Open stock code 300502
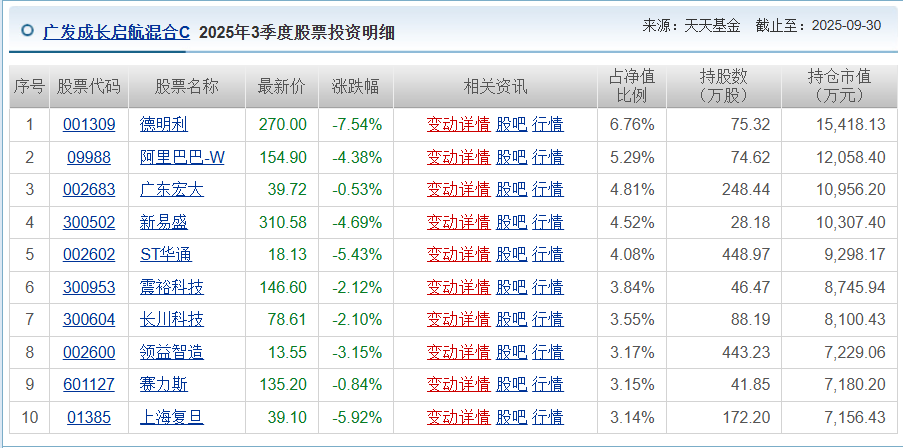Image resolution: width=903 pixels, height=448 pixels. pyautogui.click(x=89, y=222)
